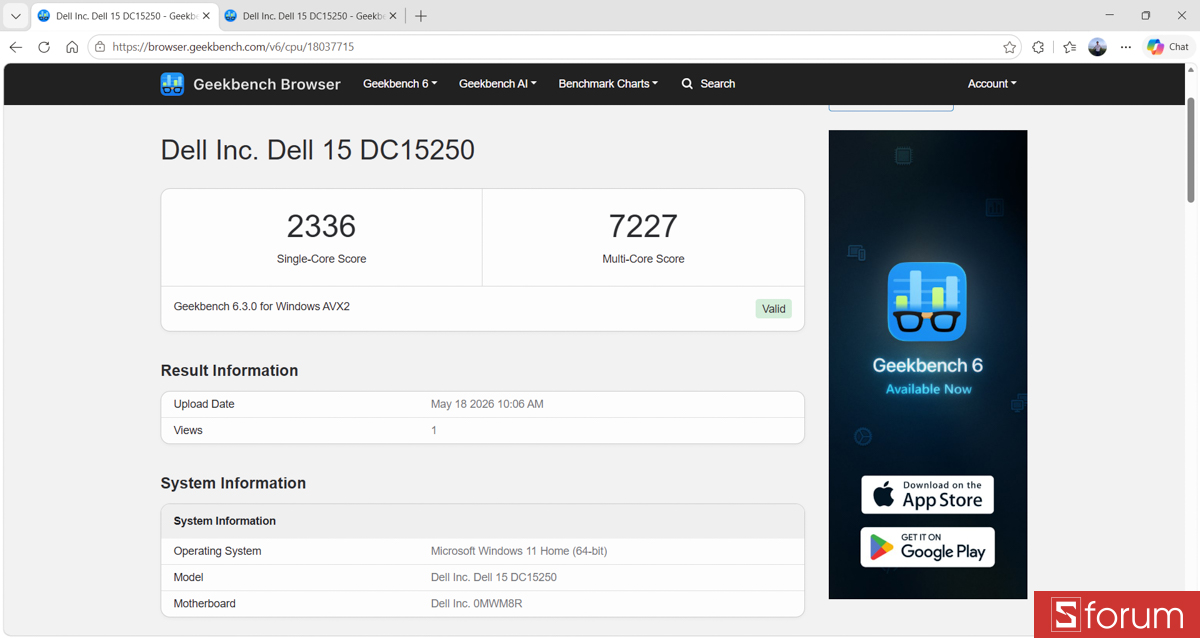This screenshot has height=638, width=1200.
Task: Open a new tab with the plus icon
Action: [x=421, y=16]
